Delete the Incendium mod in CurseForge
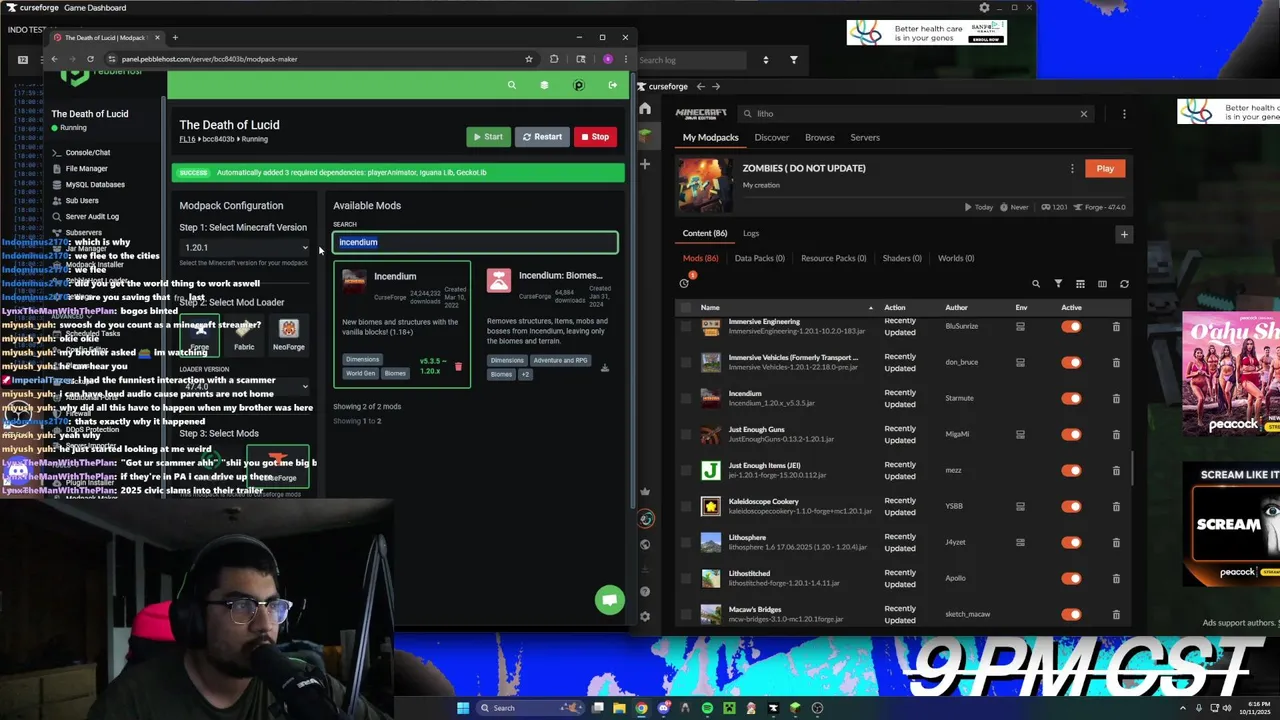 click(1116, 399)
